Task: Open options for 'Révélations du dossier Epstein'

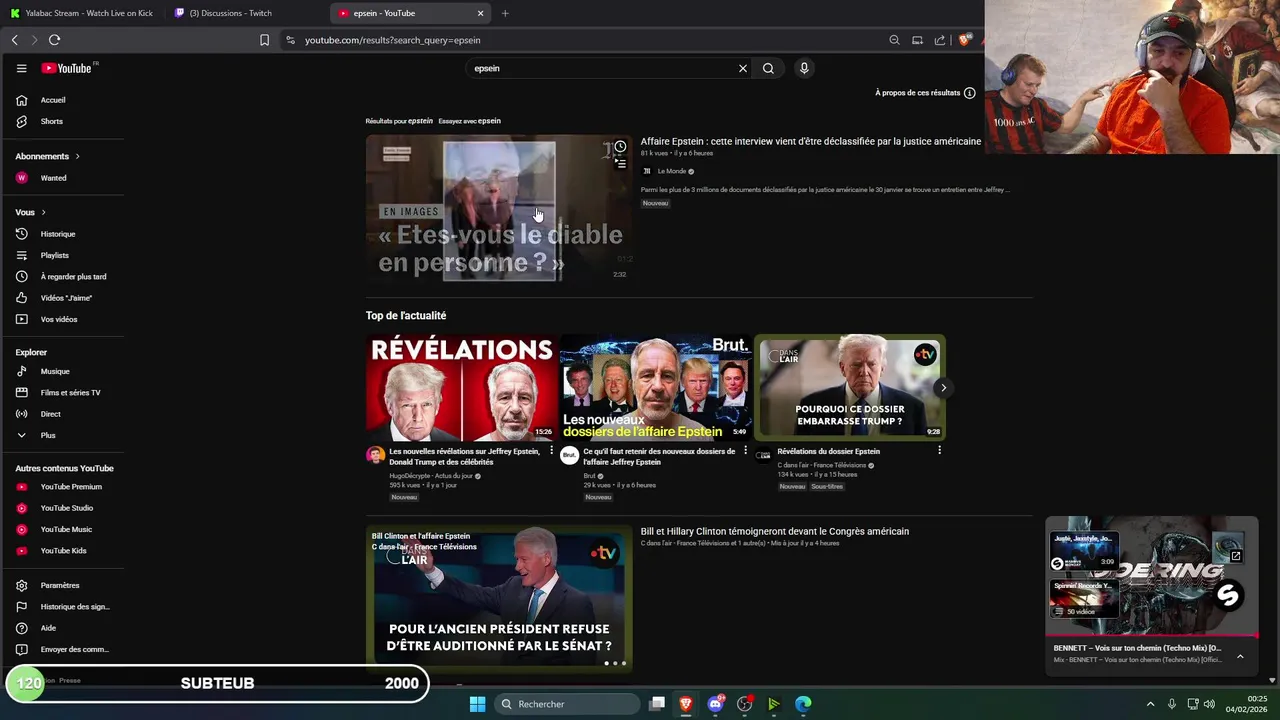Action: coord(939,451)
